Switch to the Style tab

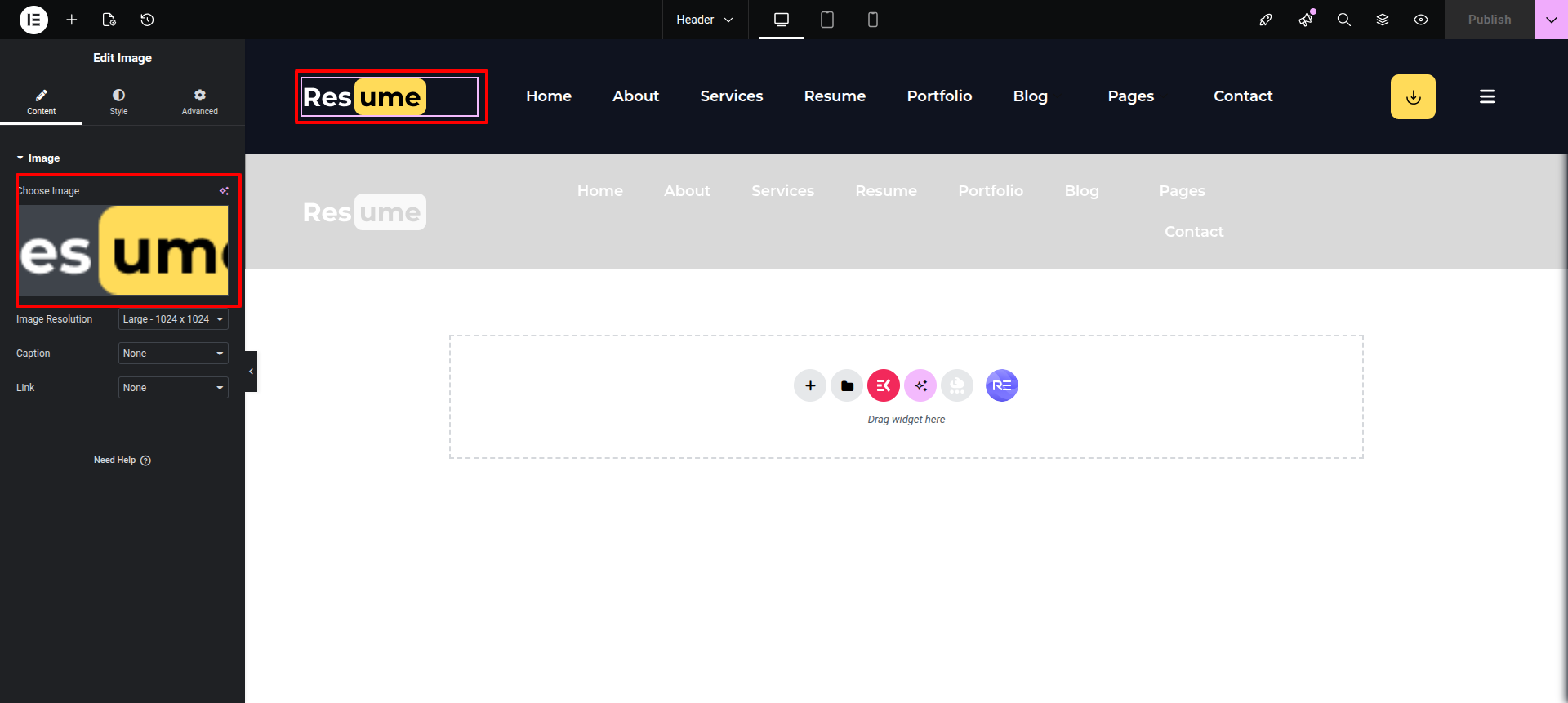119,102
